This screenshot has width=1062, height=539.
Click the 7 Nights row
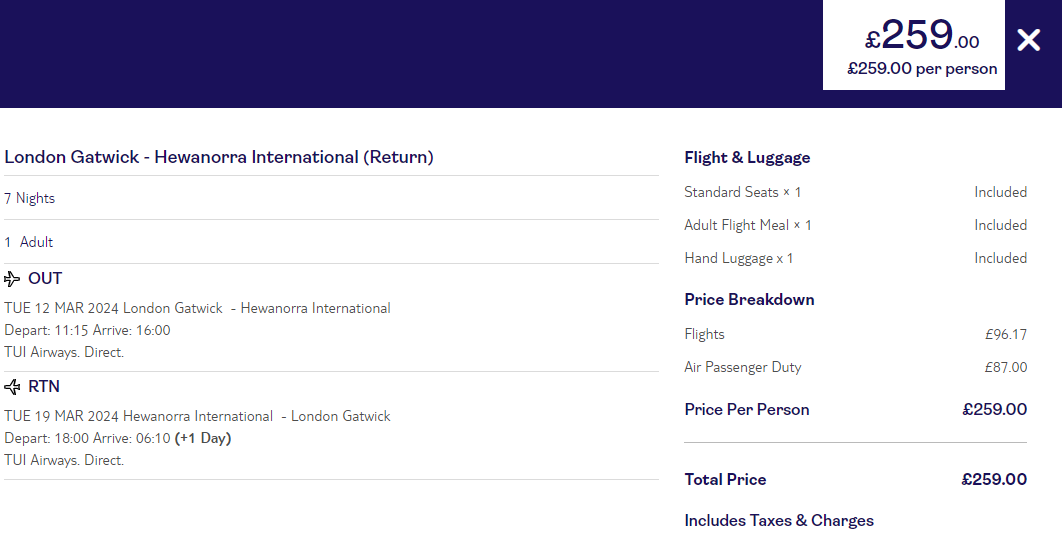331,198
